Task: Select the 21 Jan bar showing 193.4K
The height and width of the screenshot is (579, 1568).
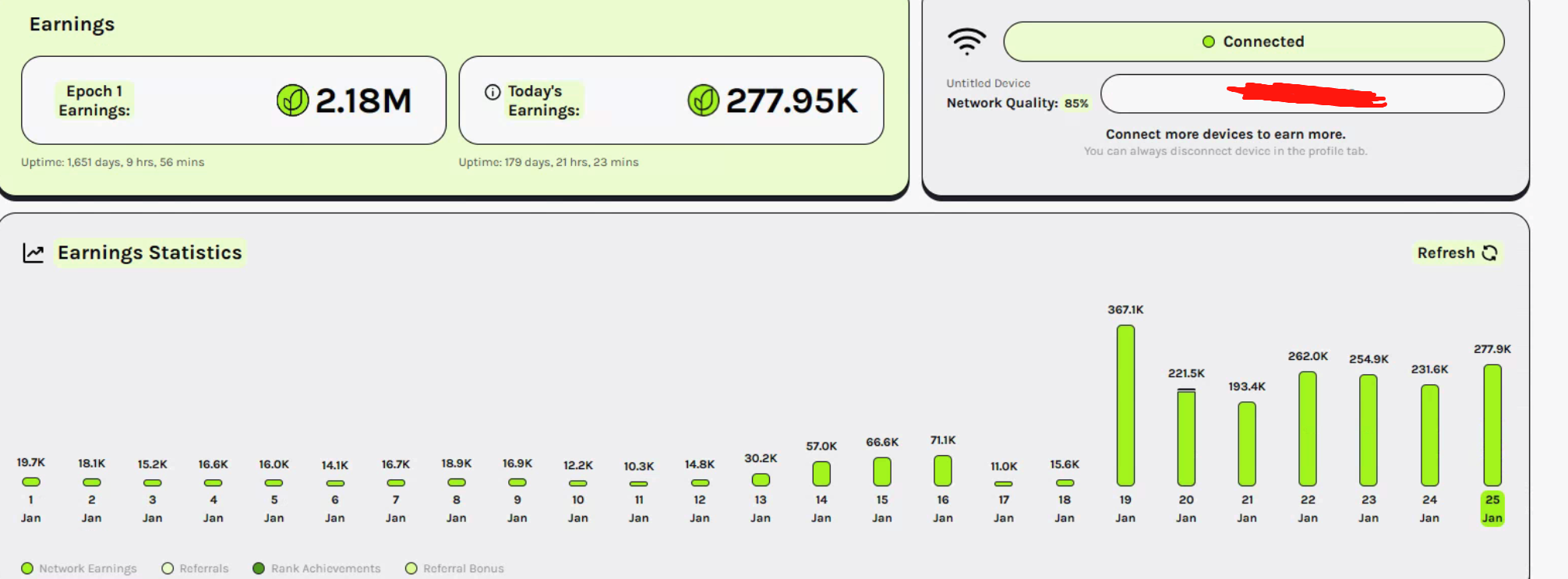Action: [x=1247, y=444]
